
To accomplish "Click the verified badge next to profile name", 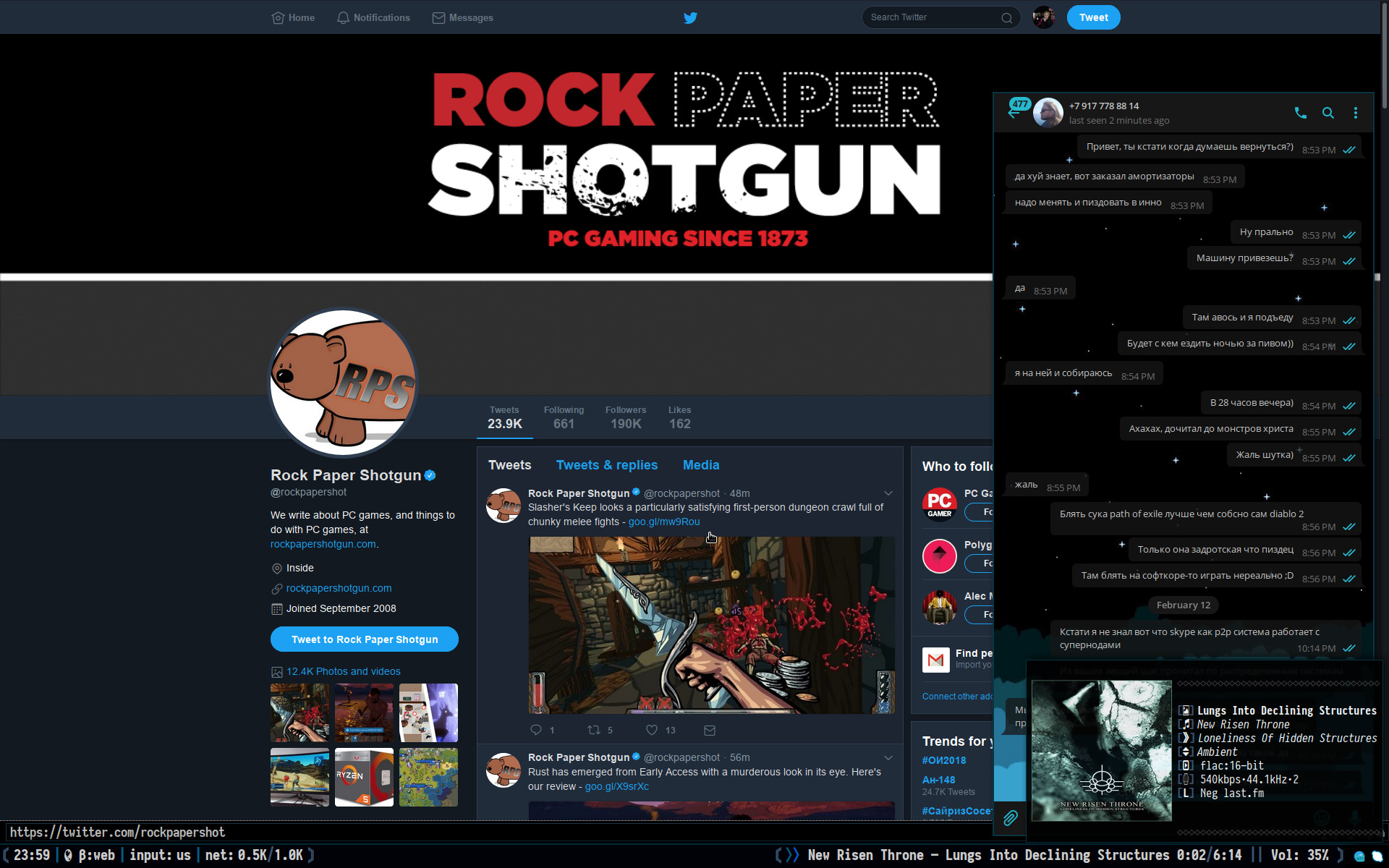I will [x=430, y=475].
